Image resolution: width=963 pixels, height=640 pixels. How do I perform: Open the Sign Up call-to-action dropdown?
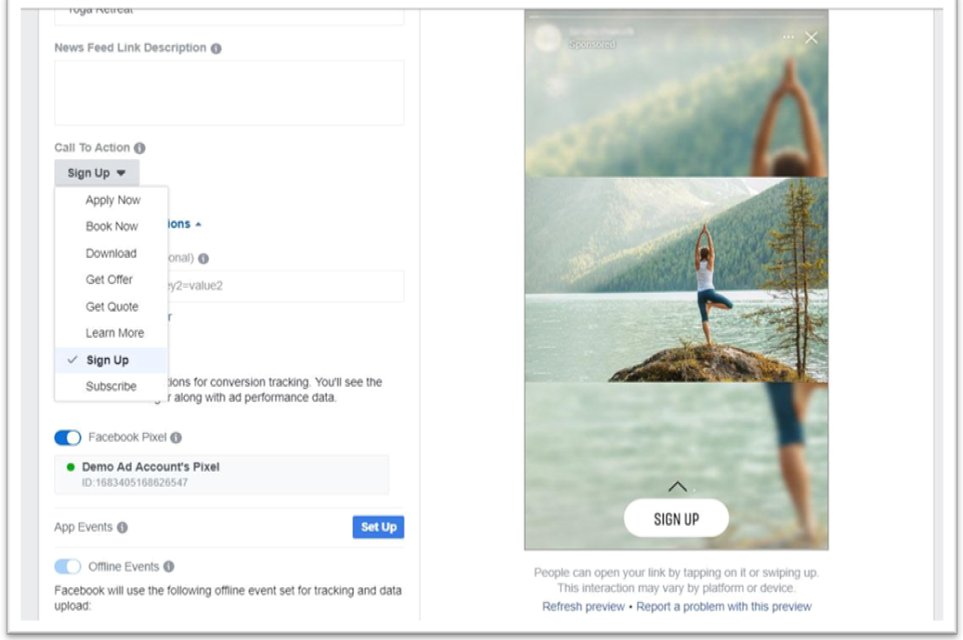coord(97,173)
